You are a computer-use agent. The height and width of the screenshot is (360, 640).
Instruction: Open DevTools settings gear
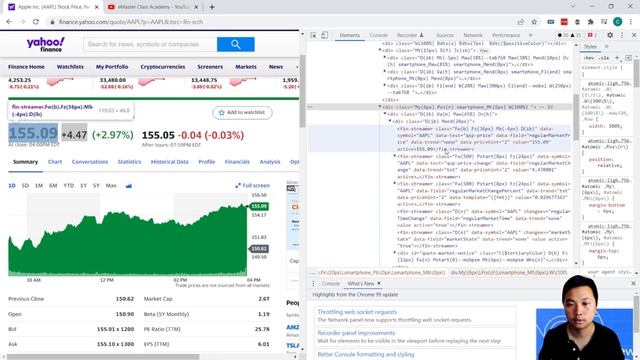610,35
